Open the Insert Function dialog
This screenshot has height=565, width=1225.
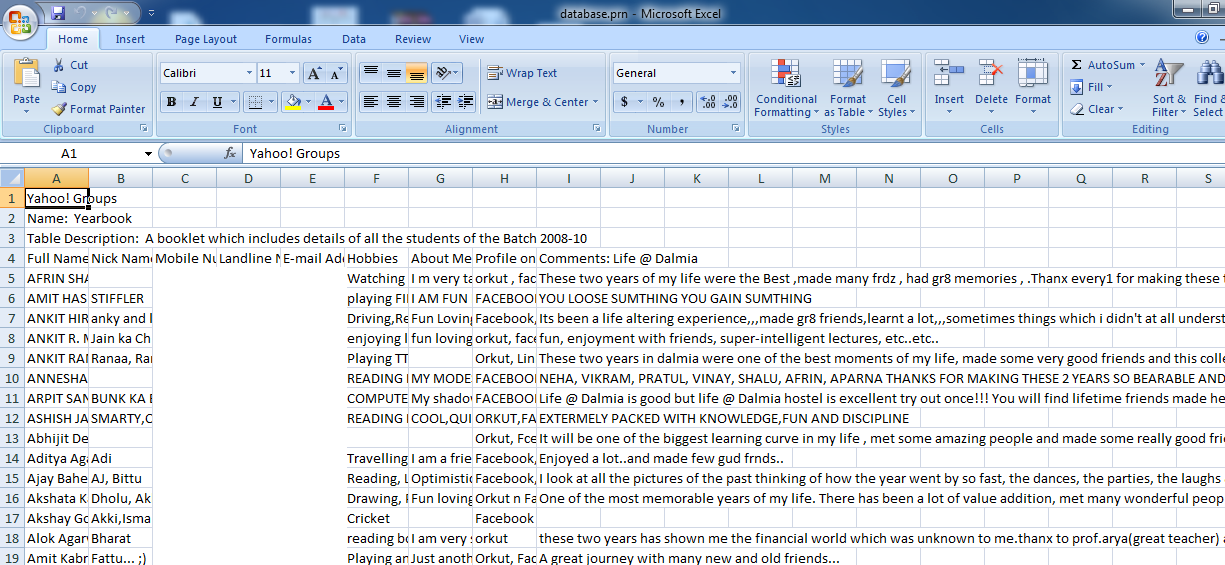click(229, 153)
